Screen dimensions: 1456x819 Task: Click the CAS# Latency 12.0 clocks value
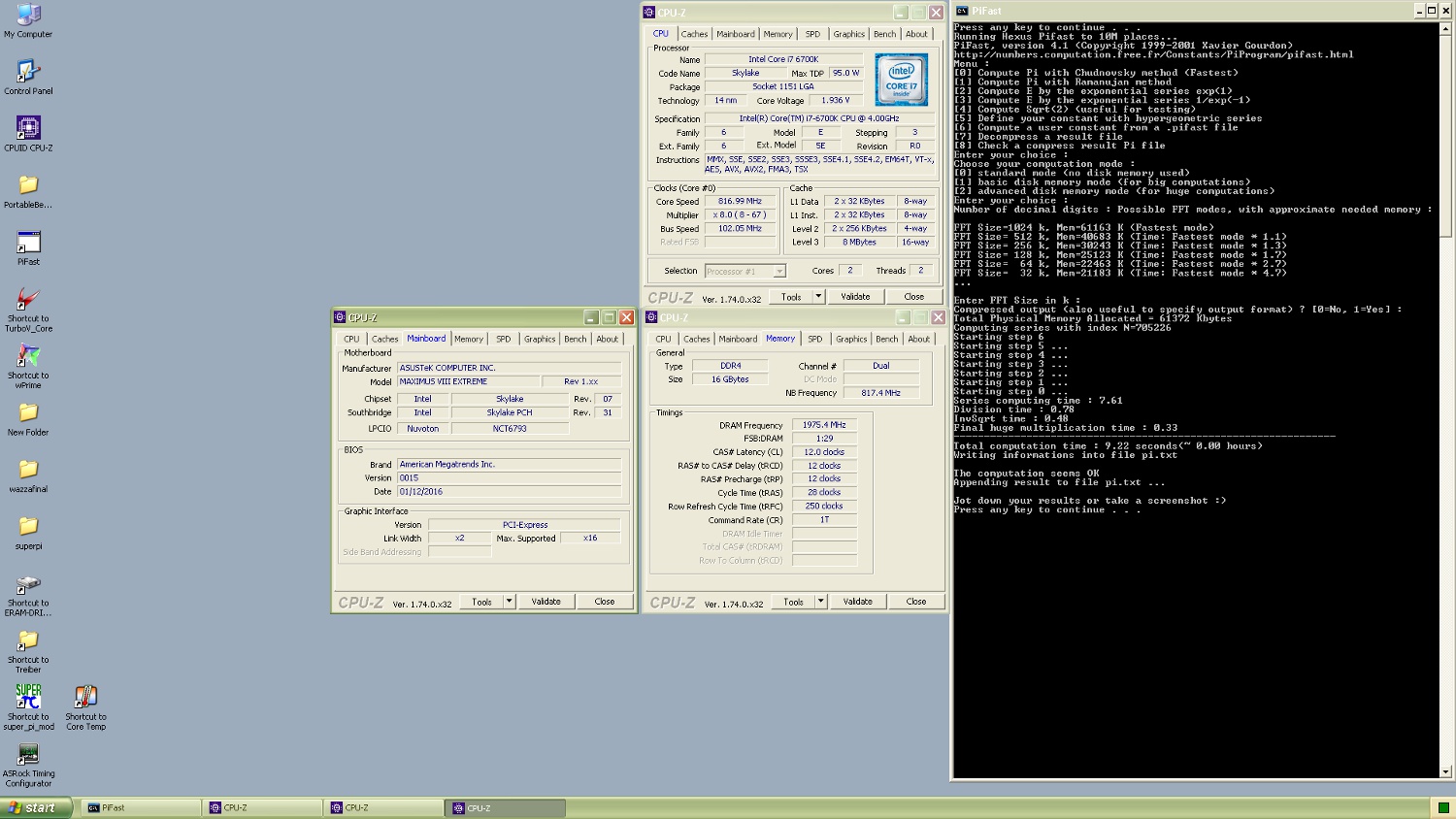click(x=824, y=452)
